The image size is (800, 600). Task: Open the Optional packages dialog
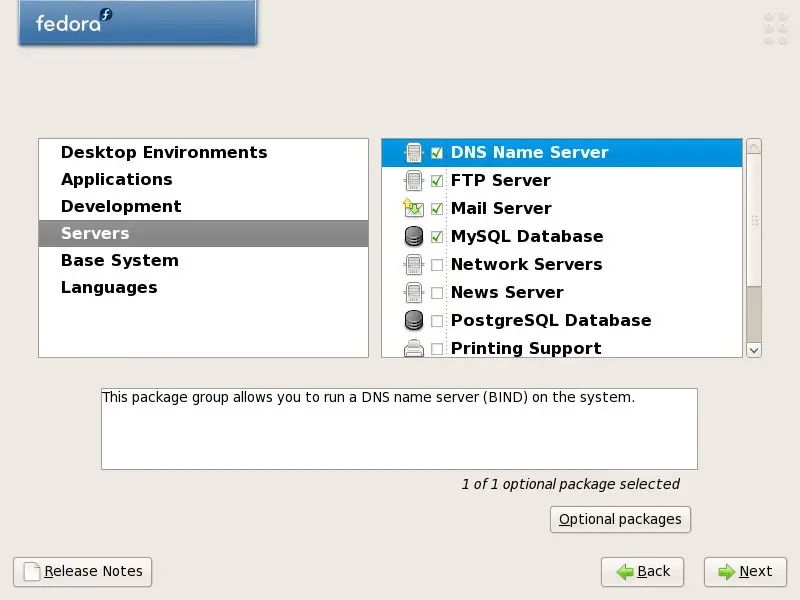pyautogui.click(x=620, y=519)
